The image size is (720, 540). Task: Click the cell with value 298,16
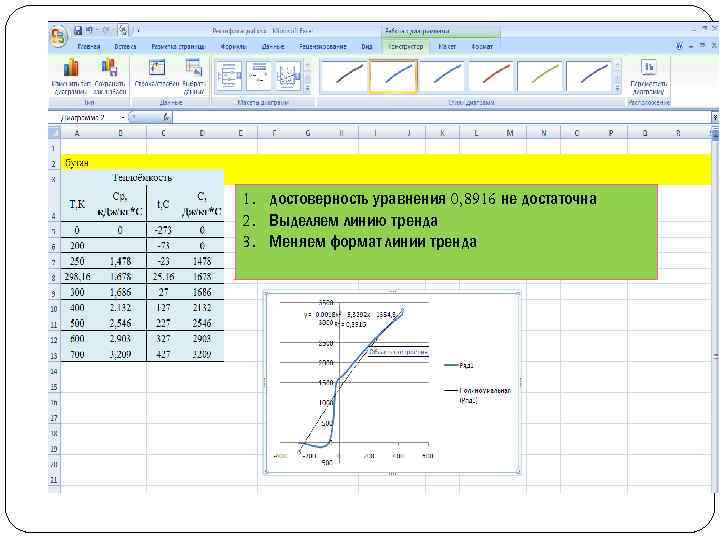77,276
